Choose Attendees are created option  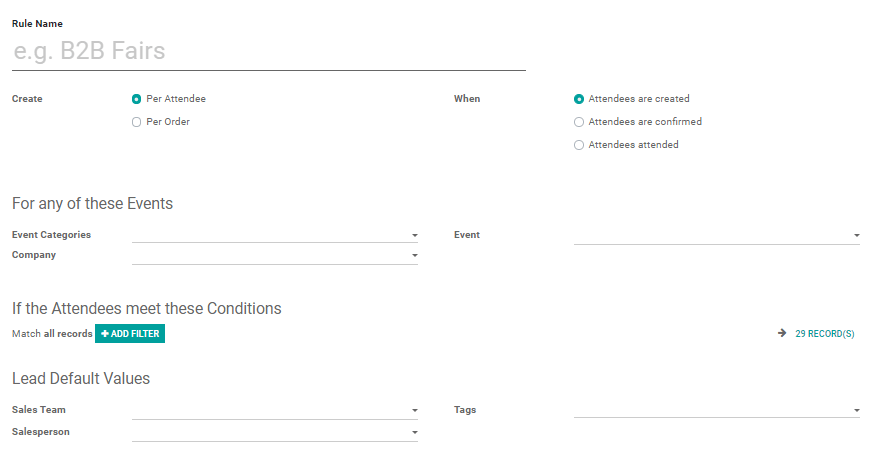579,99
